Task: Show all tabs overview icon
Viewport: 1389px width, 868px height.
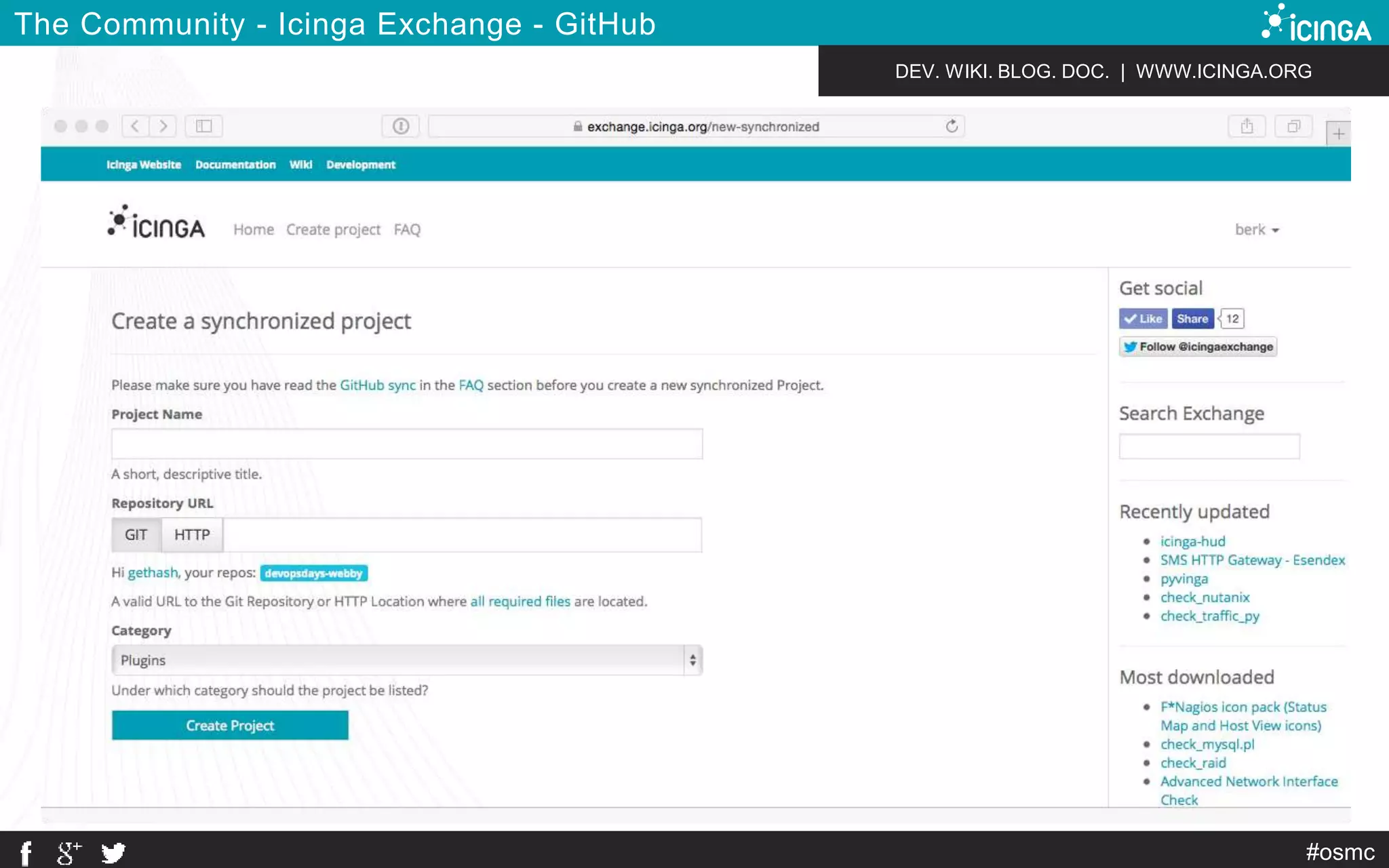Action: click(1293, 126)
